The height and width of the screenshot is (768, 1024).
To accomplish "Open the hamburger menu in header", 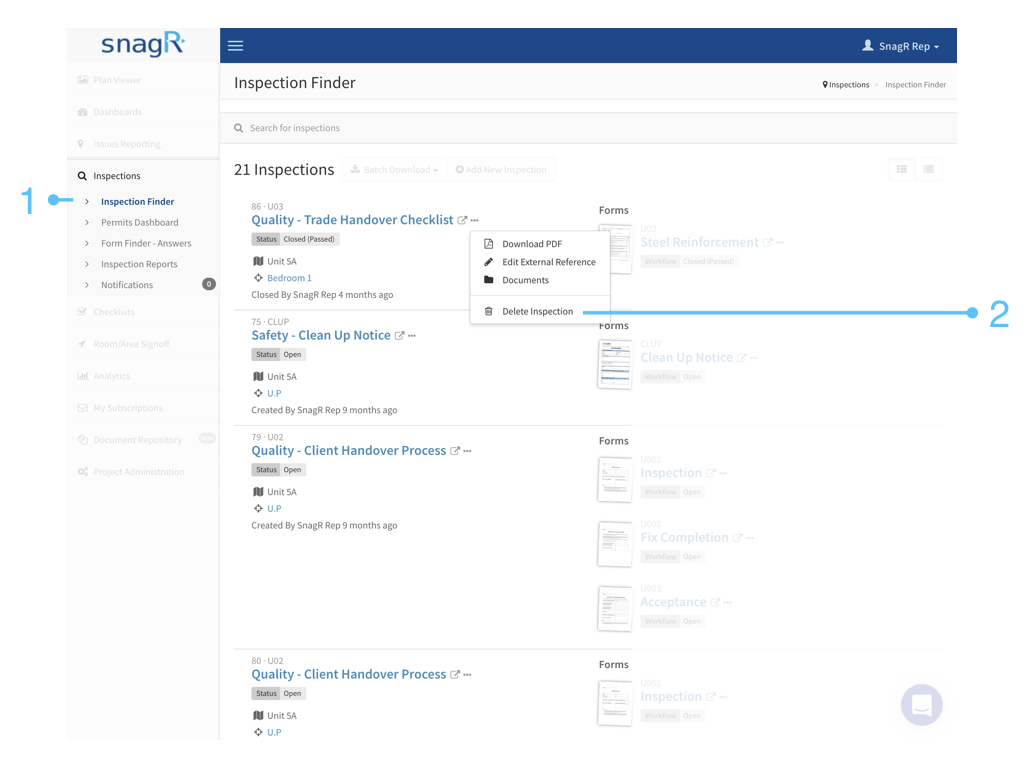I will tap(235, 46).
